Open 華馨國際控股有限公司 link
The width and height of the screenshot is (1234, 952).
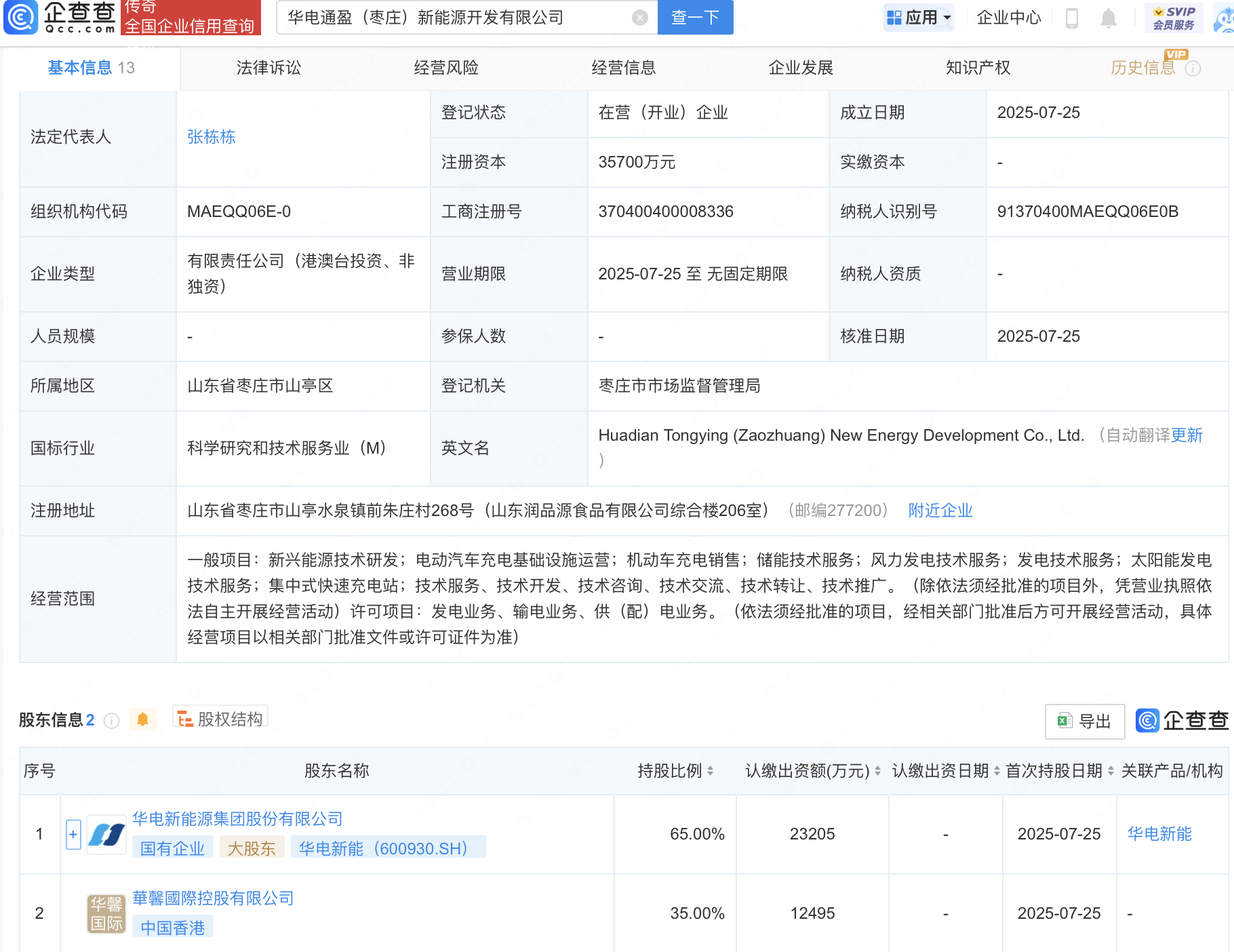(213, 898)
